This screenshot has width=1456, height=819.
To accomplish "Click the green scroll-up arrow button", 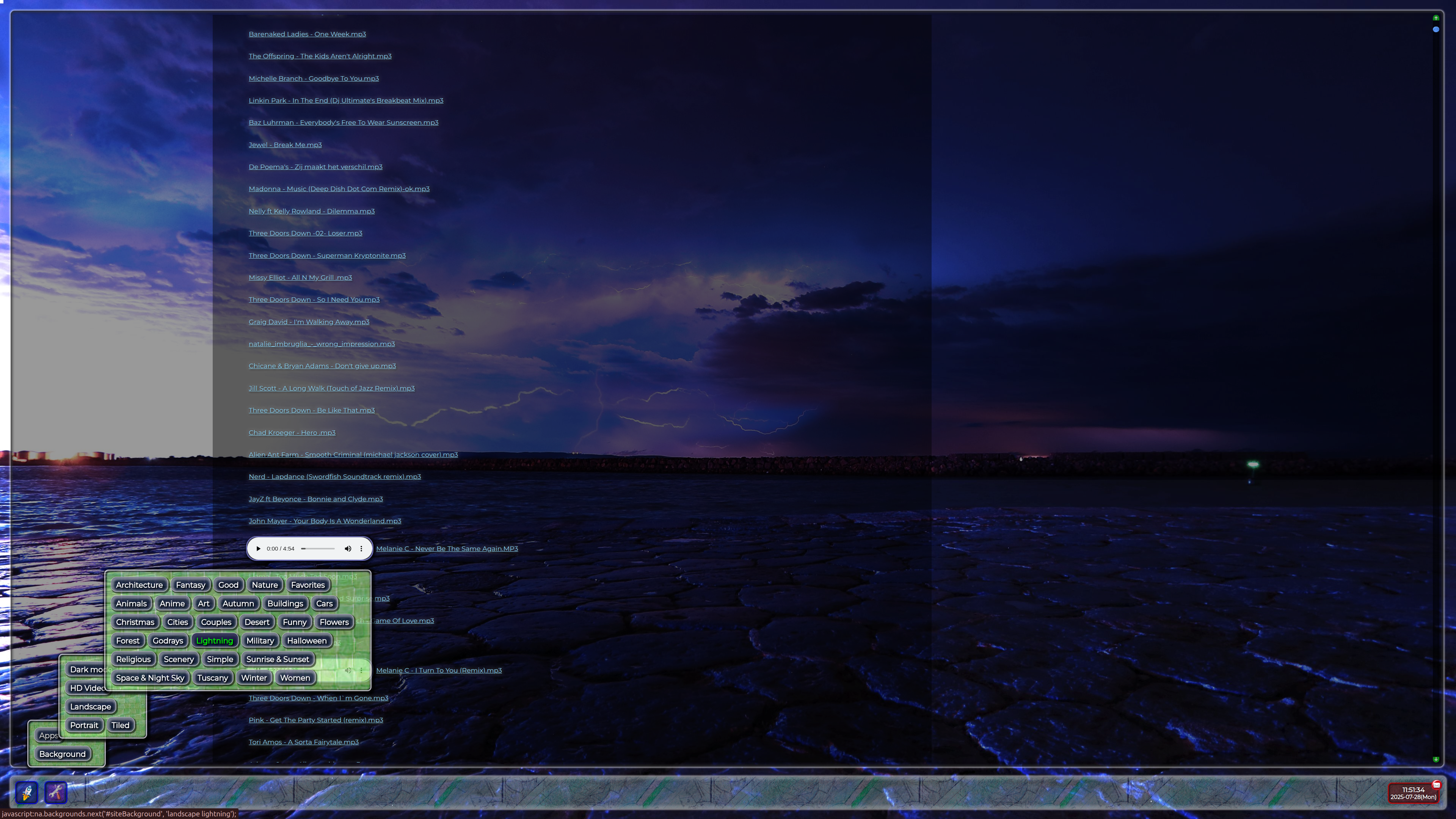I will [x=1436, y=18].
